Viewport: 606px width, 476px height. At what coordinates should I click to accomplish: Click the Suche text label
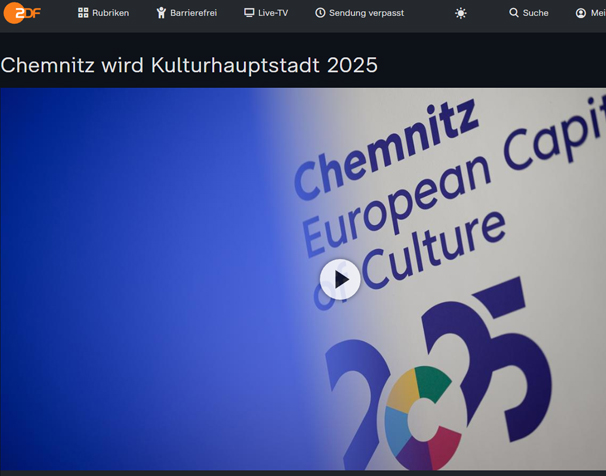point(536,13)
